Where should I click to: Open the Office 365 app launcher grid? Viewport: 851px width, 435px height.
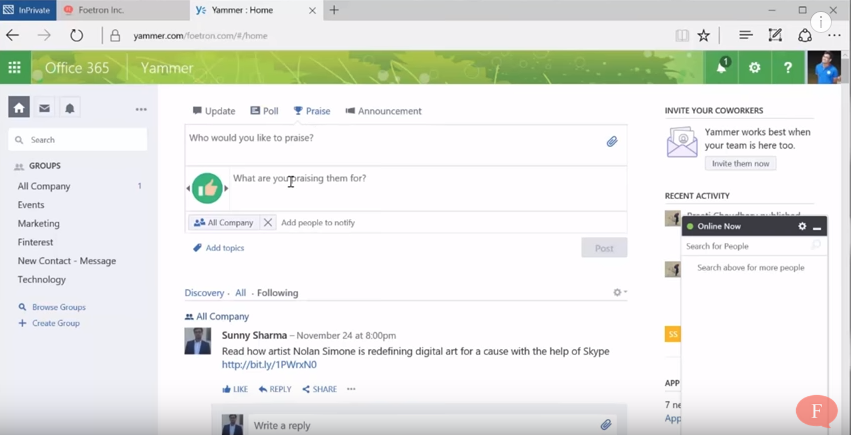point(15,67)
